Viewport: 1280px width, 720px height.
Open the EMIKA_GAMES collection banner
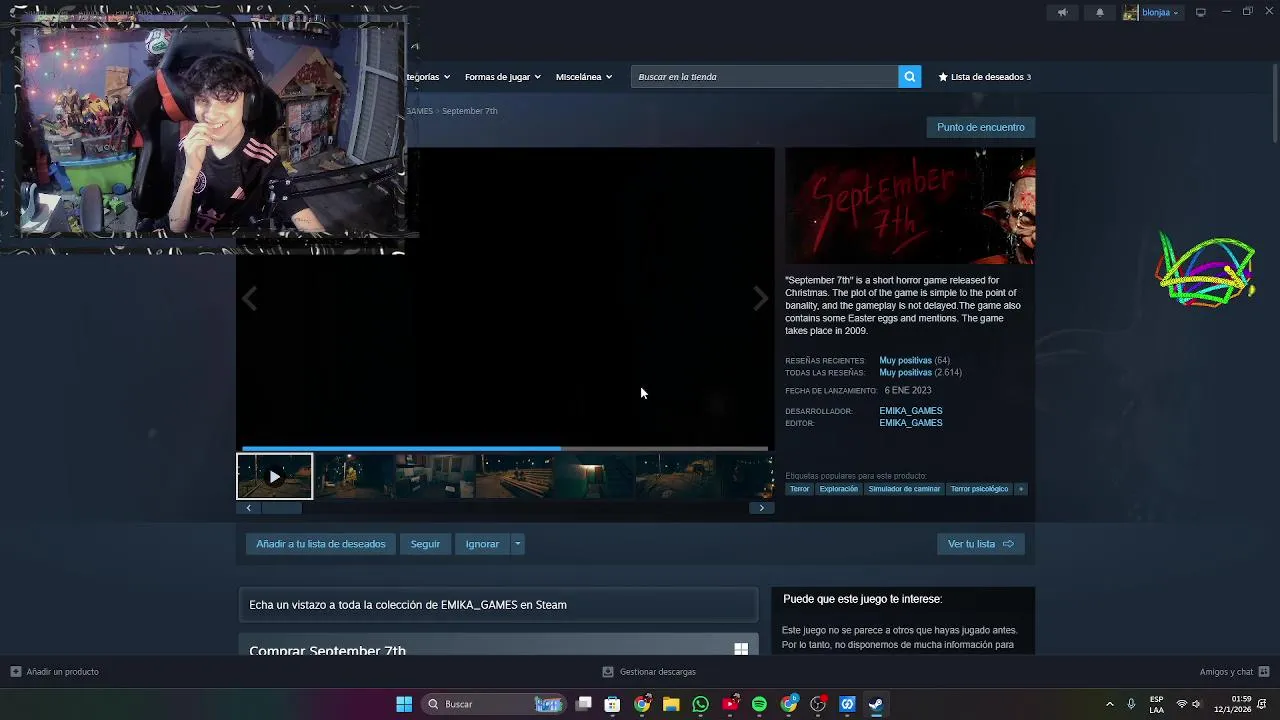[x=498, y=605]
